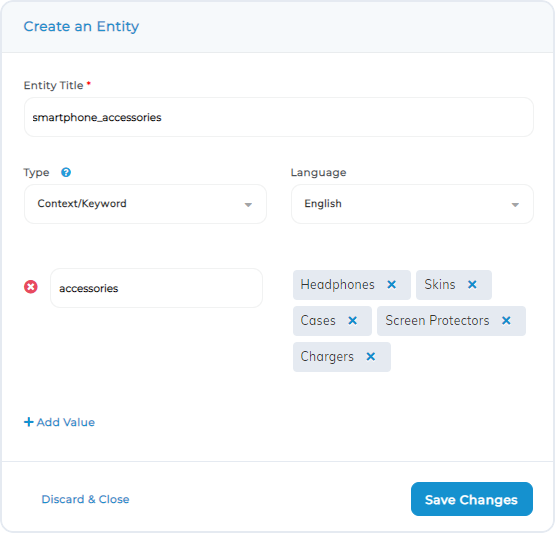Viewport: 555px width, 533px height.
Task: Click the Type help question mark icon
Action: [66, 172]
